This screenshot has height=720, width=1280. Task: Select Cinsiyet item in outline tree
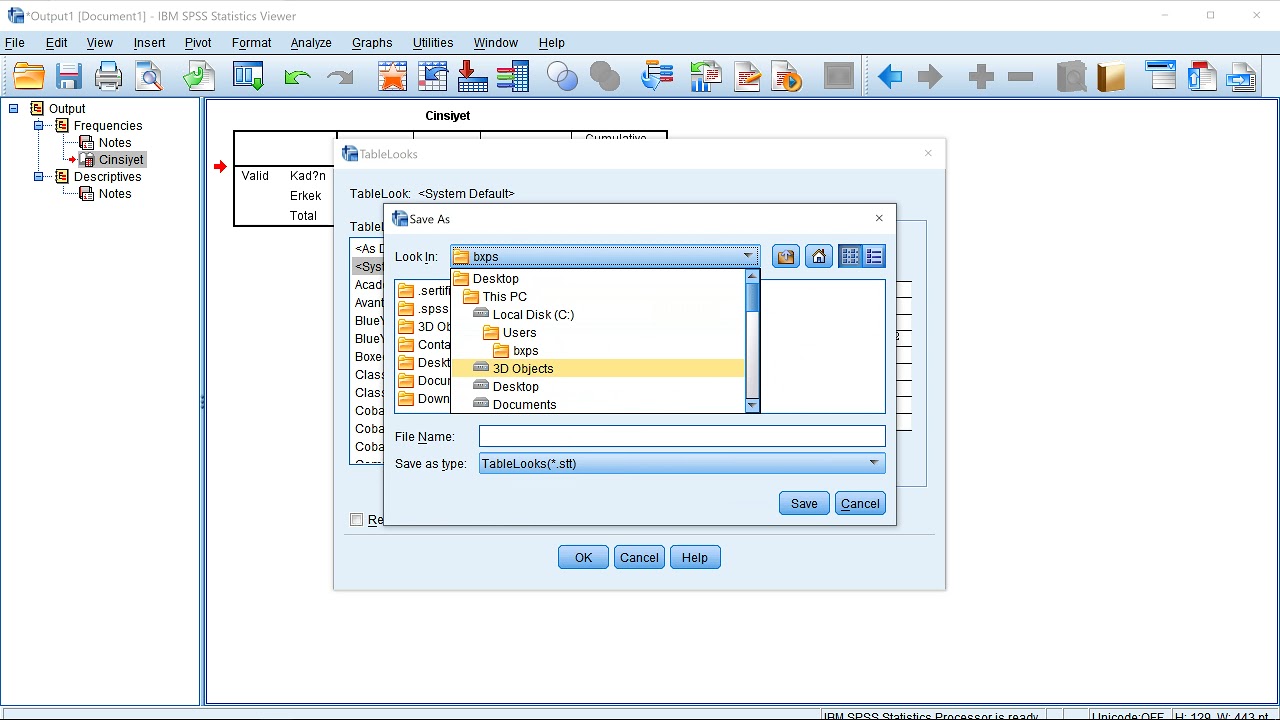(121, 160)
